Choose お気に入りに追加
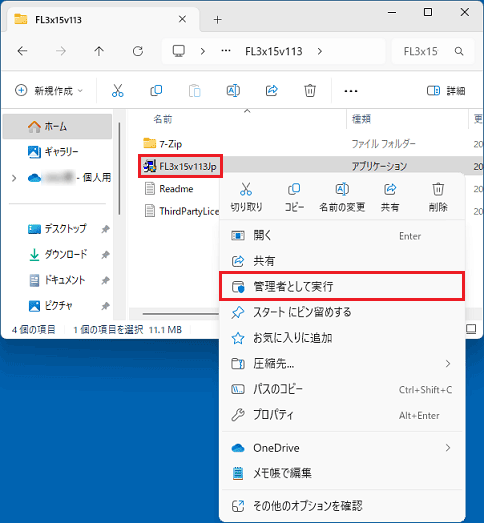Viewport: 484px width, 523px height. 342,338
